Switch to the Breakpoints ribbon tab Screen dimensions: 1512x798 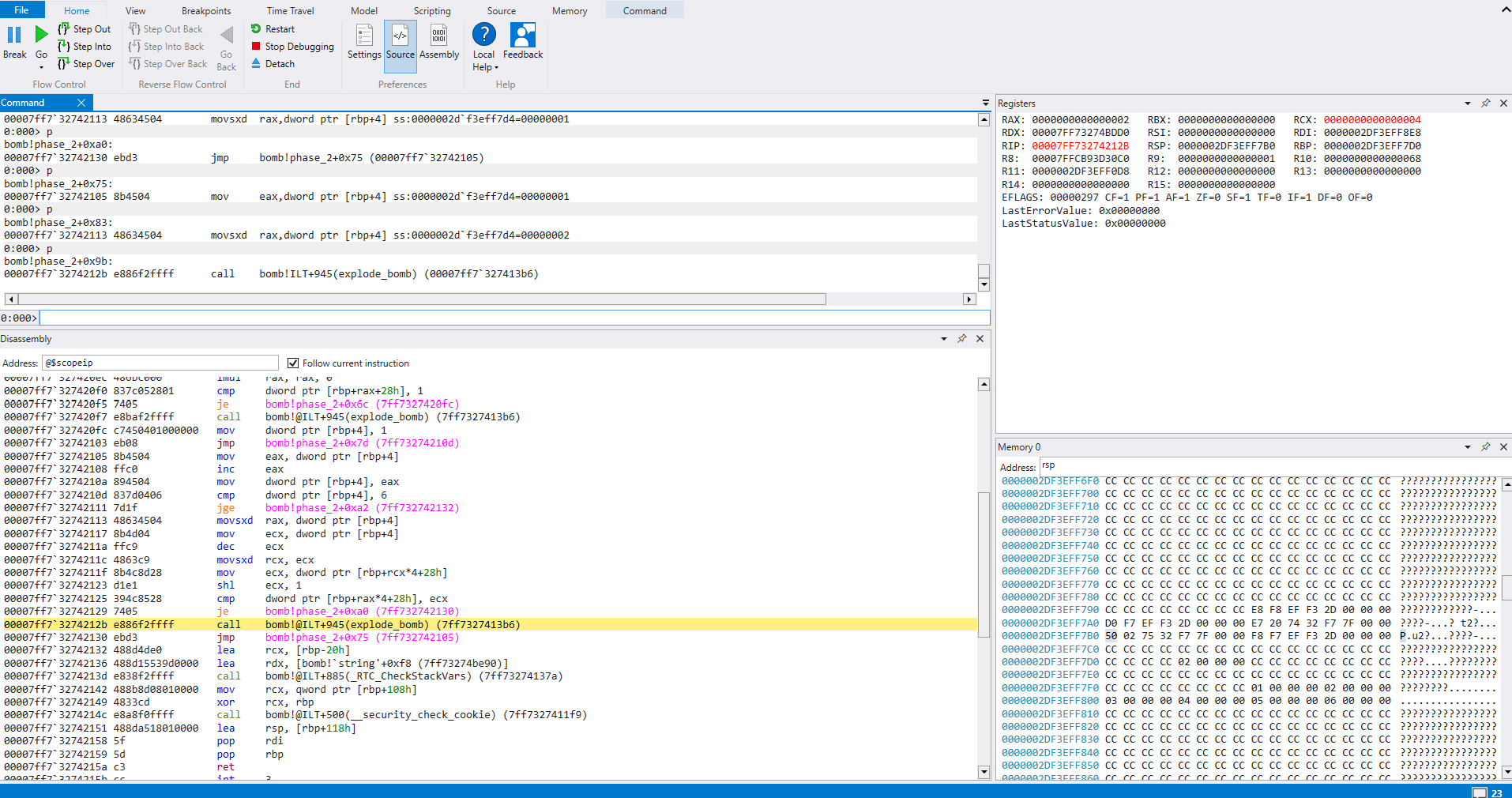pyautogui.click(x=206, y=11)
